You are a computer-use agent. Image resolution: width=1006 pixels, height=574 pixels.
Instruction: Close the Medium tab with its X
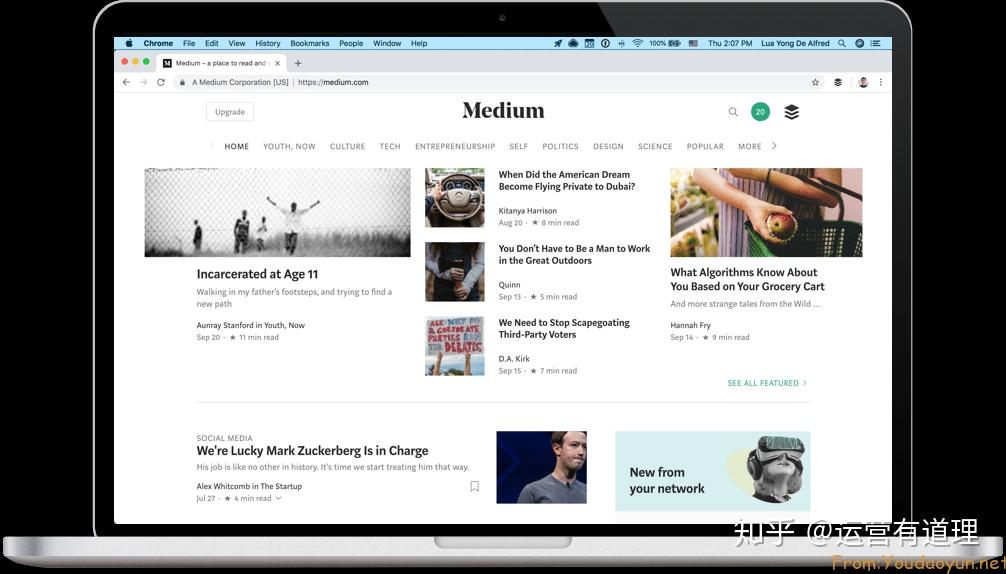[277, 63]
